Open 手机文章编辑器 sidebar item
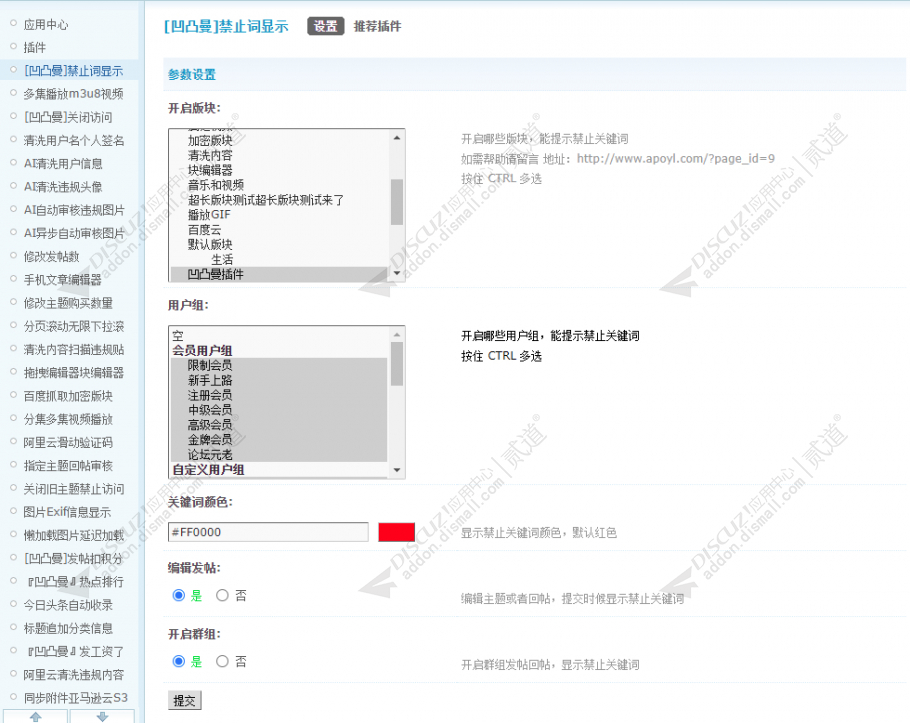Screen dimensions: 910x723 [x=63, y=280]
